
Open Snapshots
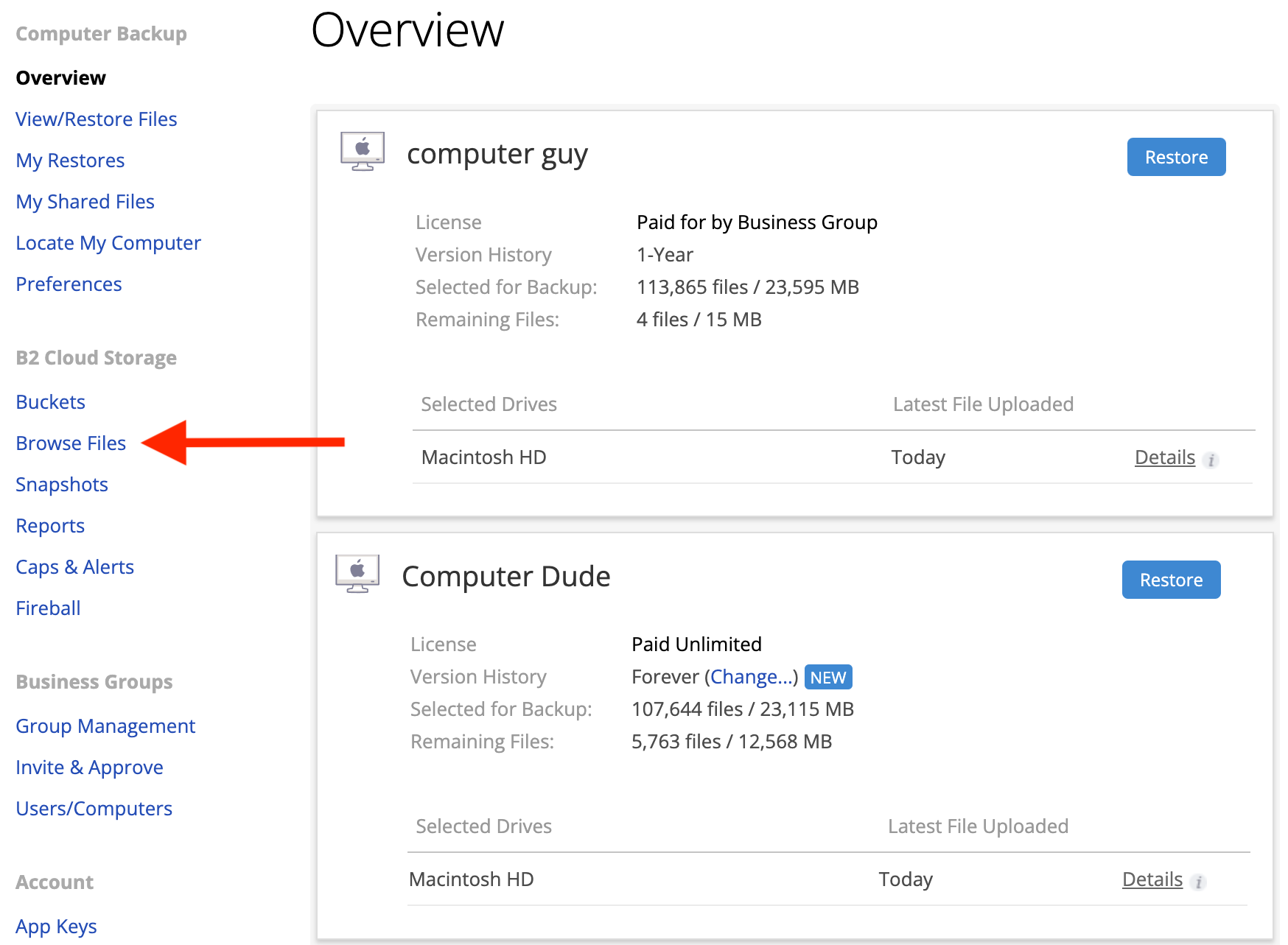pyautogui.click(x=62, y=485)
